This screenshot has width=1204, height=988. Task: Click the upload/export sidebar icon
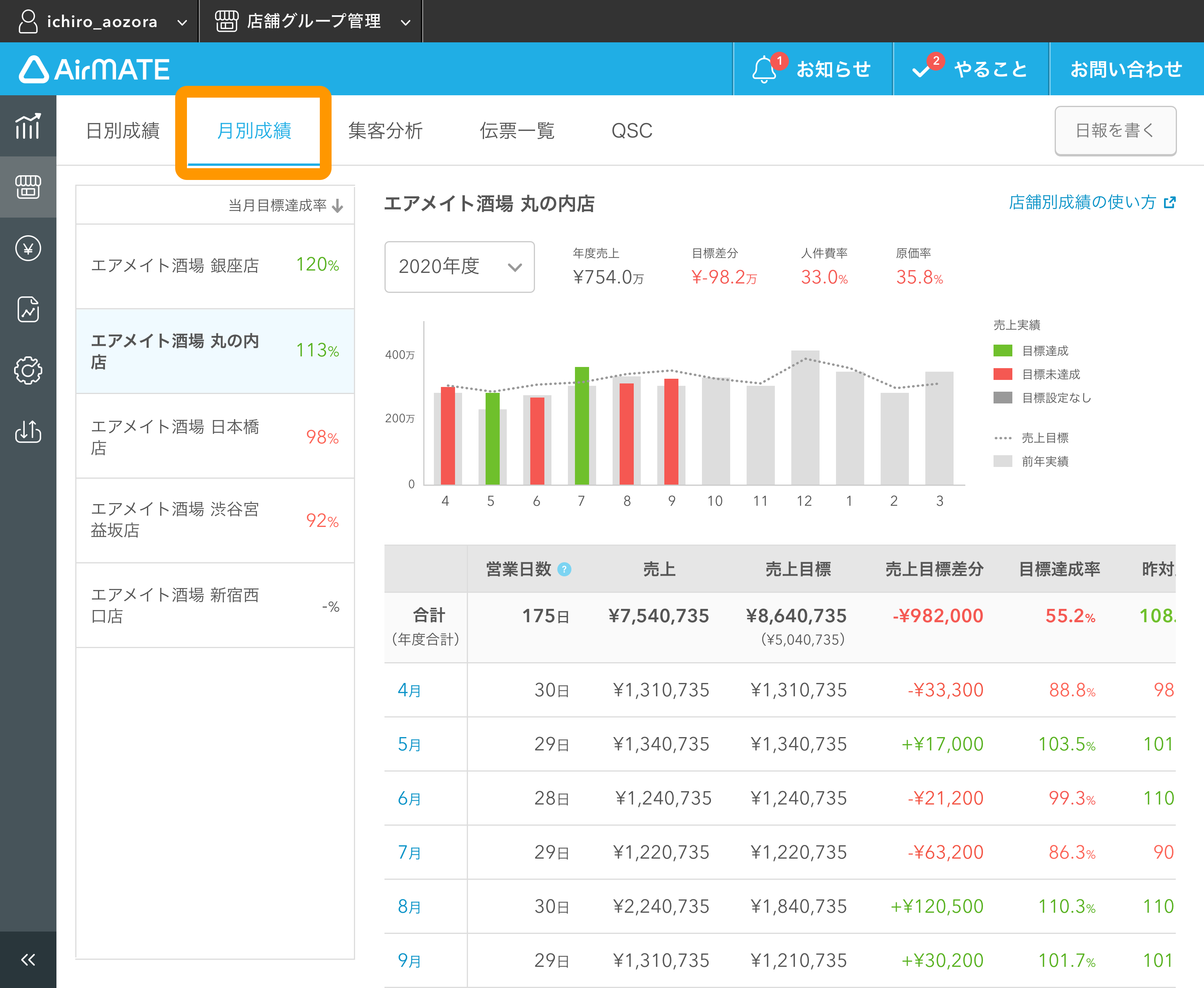(28, 431)
